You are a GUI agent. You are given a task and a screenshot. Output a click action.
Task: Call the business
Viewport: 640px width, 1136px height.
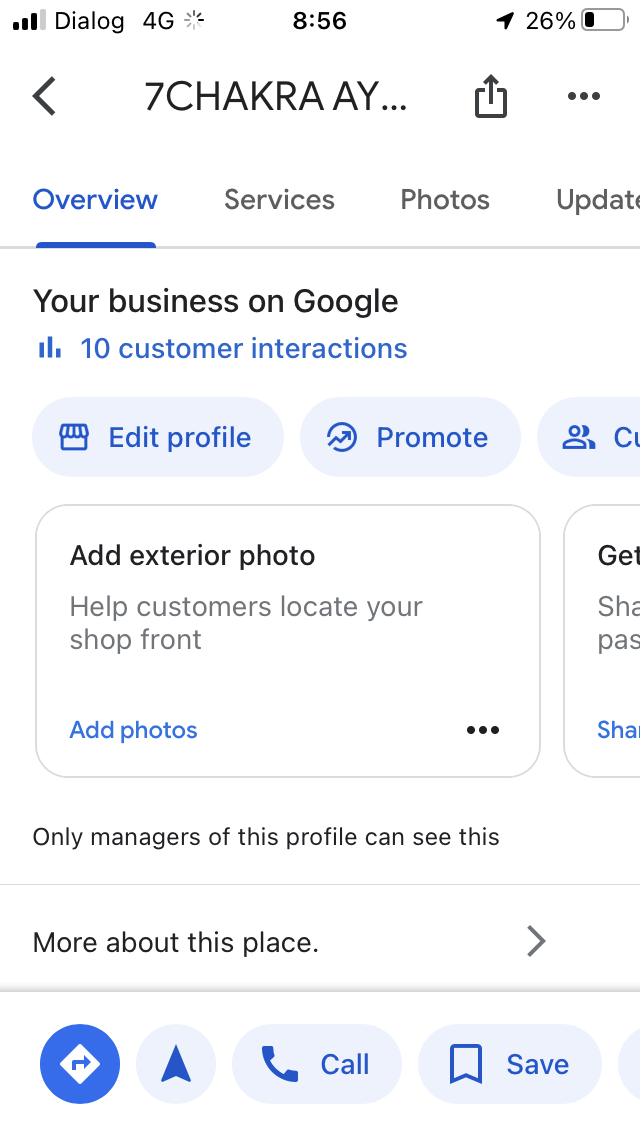tap(316, 1064)
